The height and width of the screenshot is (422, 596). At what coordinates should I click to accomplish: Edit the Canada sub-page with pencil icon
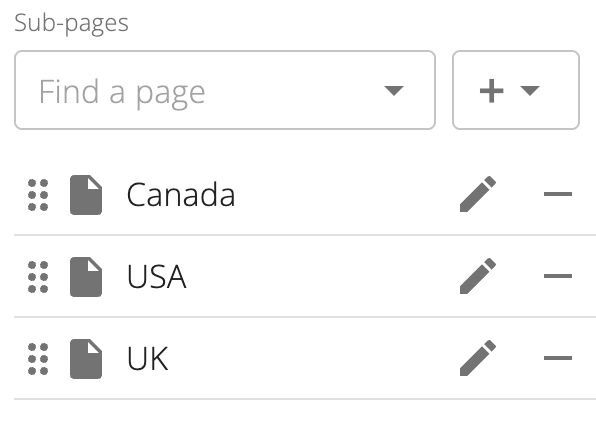[x=478, y=194]
